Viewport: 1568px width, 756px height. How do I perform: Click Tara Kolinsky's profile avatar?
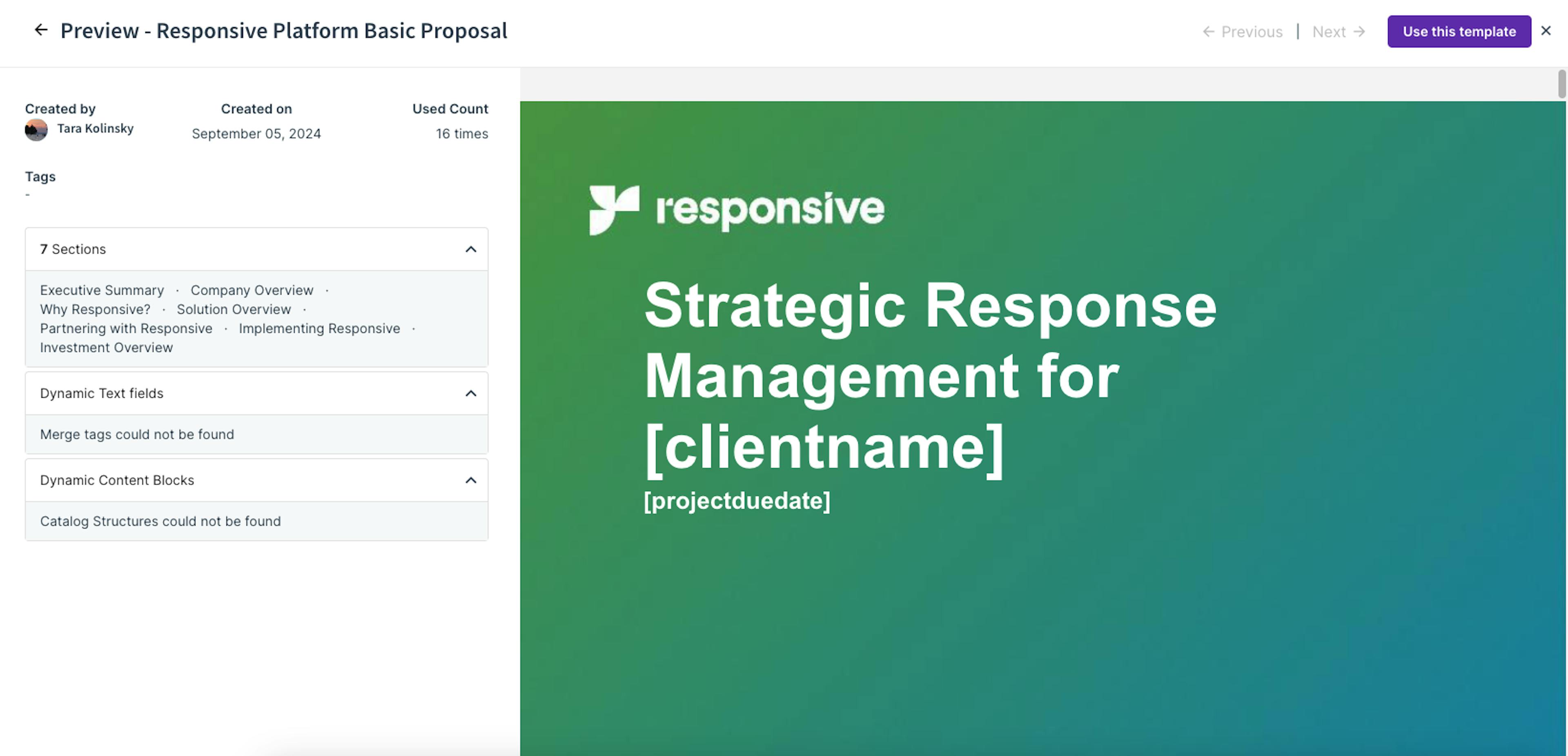36,129
